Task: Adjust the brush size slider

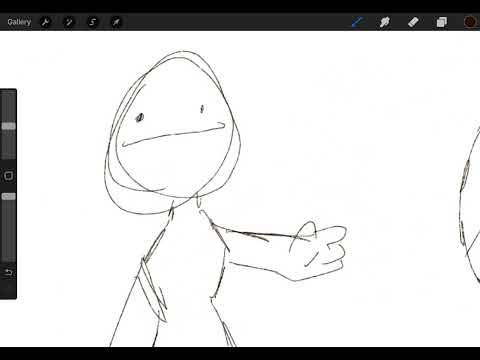Action: [x=9, y=126]
